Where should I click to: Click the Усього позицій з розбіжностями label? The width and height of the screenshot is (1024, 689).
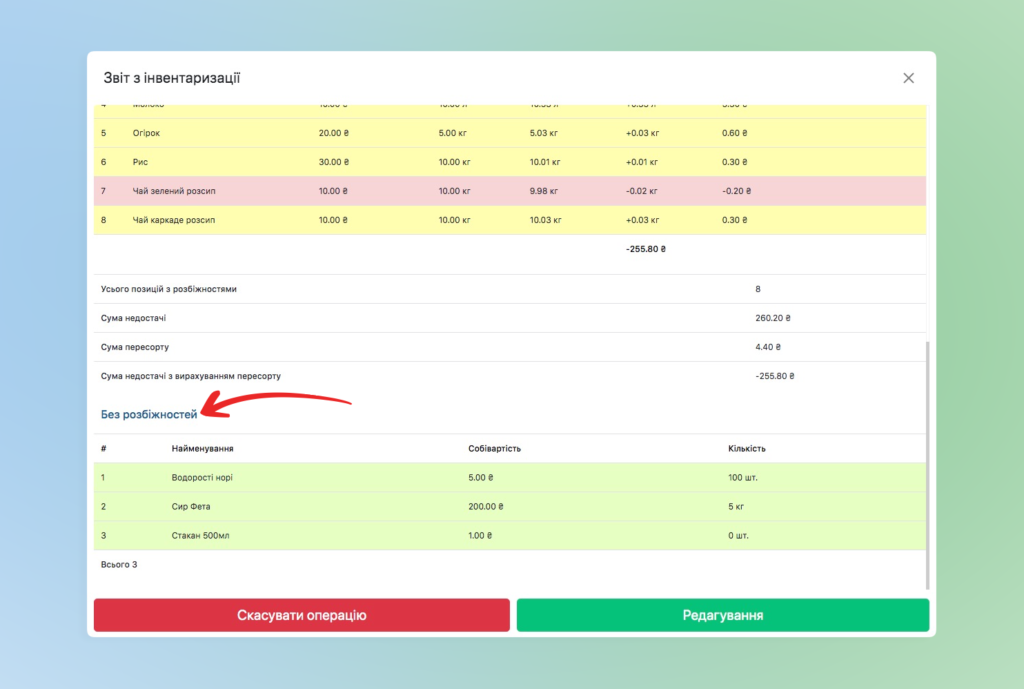point(169,289)
